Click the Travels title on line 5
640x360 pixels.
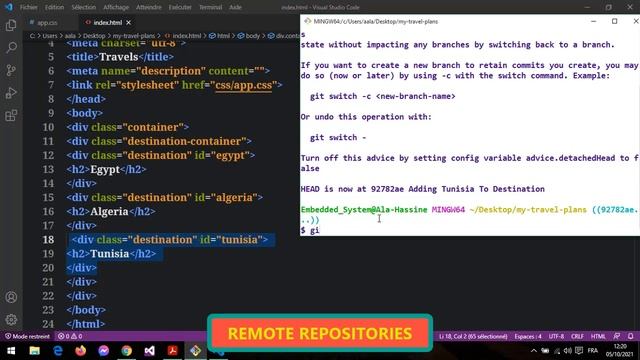pos(119,57)
